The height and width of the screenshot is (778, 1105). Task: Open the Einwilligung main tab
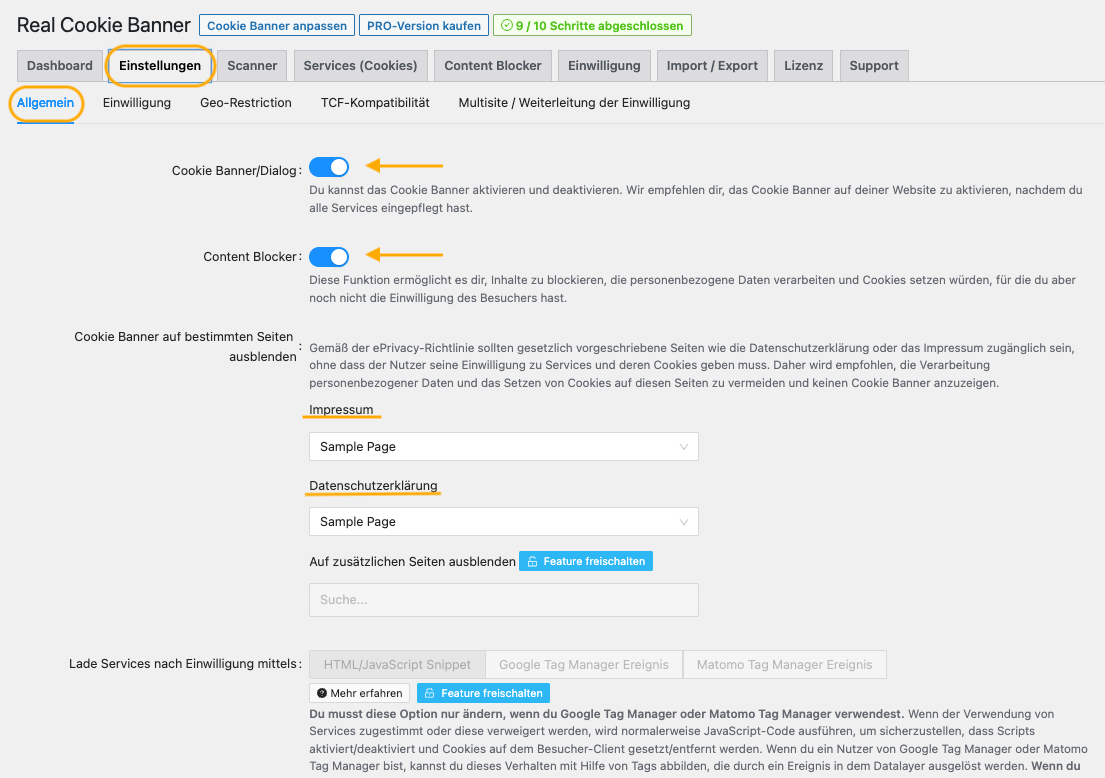pos(604,66)
